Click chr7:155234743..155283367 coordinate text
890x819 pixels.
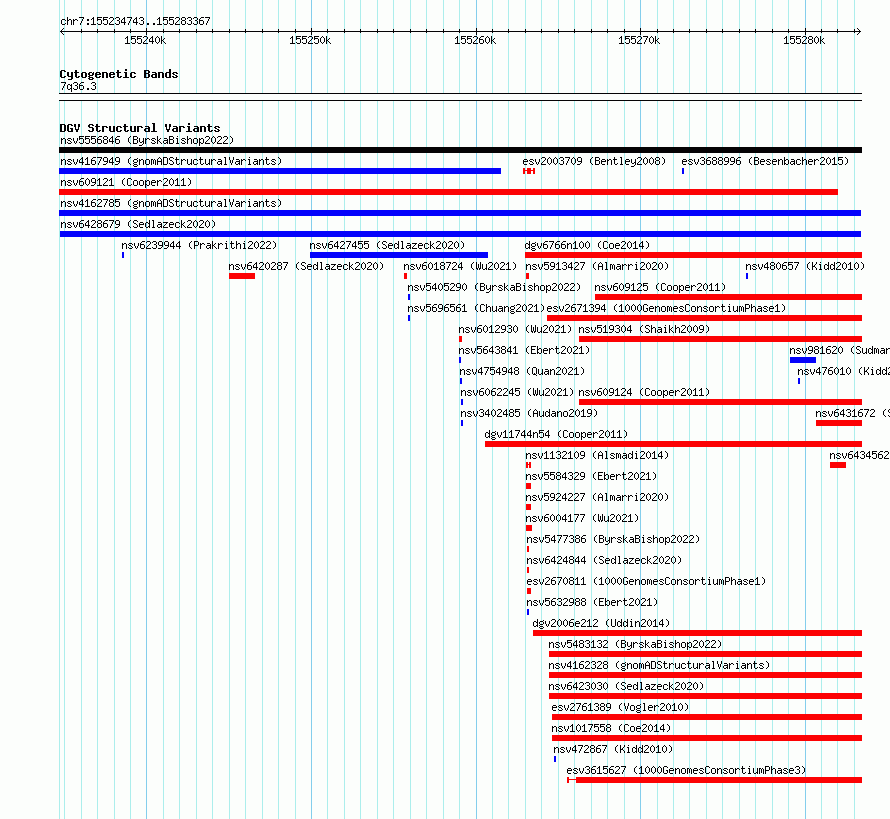pyautogui.click(x=135, y=22)
